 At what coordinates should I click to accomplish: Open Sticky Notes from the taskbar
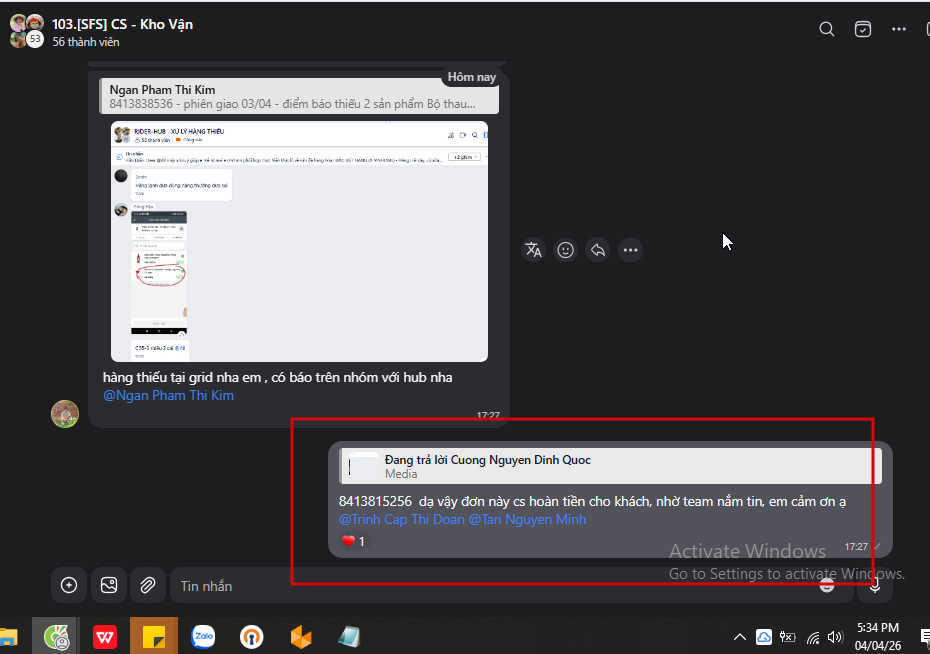[x=154, y=637]
